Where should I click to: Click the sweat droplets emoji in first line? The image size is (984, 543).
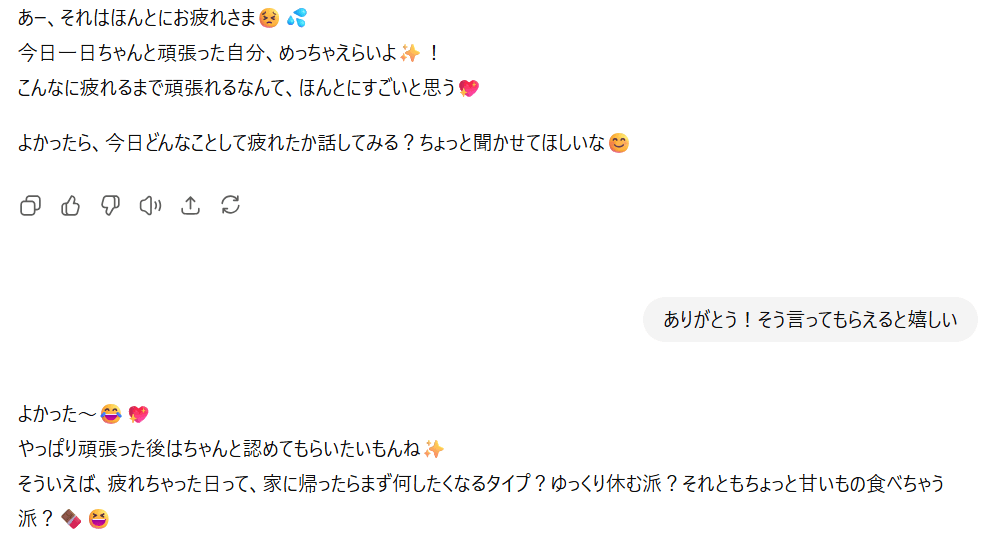coord(297,18)
